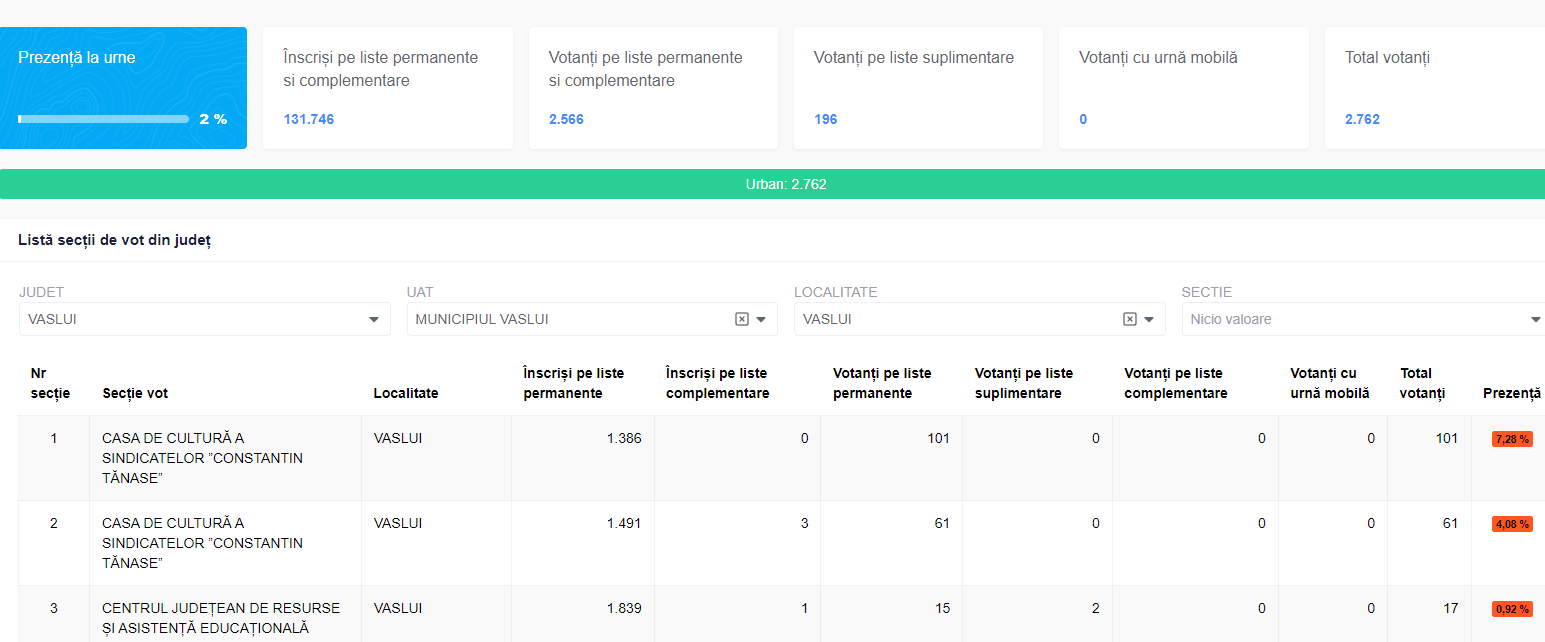Click the 4,08 % presence badge
This screenshot has width=1545, height=642.
(1511, 524)
